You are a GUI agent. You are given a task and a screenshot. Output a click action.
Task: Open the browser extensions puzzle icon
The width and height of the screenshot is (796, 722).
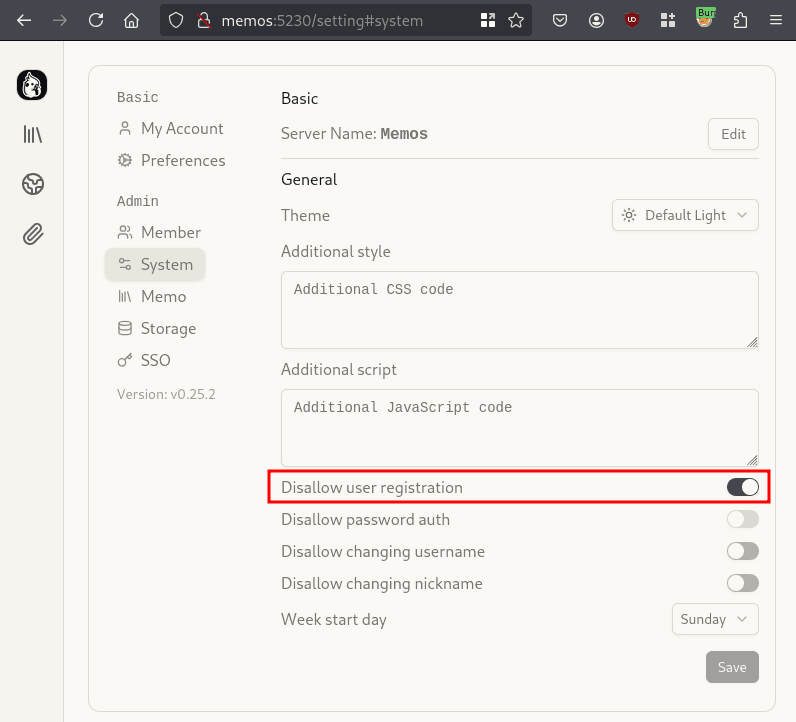pyautogui.click(x=740, y=20)
